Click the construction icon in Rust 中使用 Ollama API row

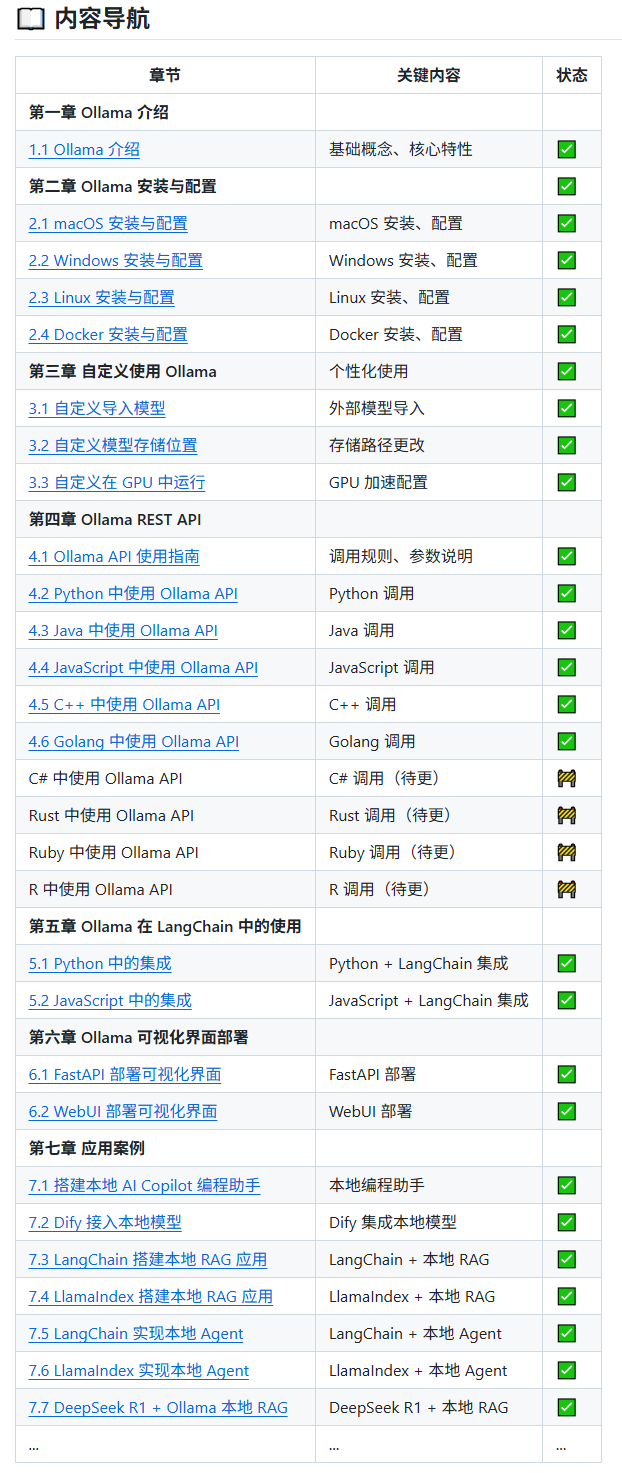(x=566, y=815)
